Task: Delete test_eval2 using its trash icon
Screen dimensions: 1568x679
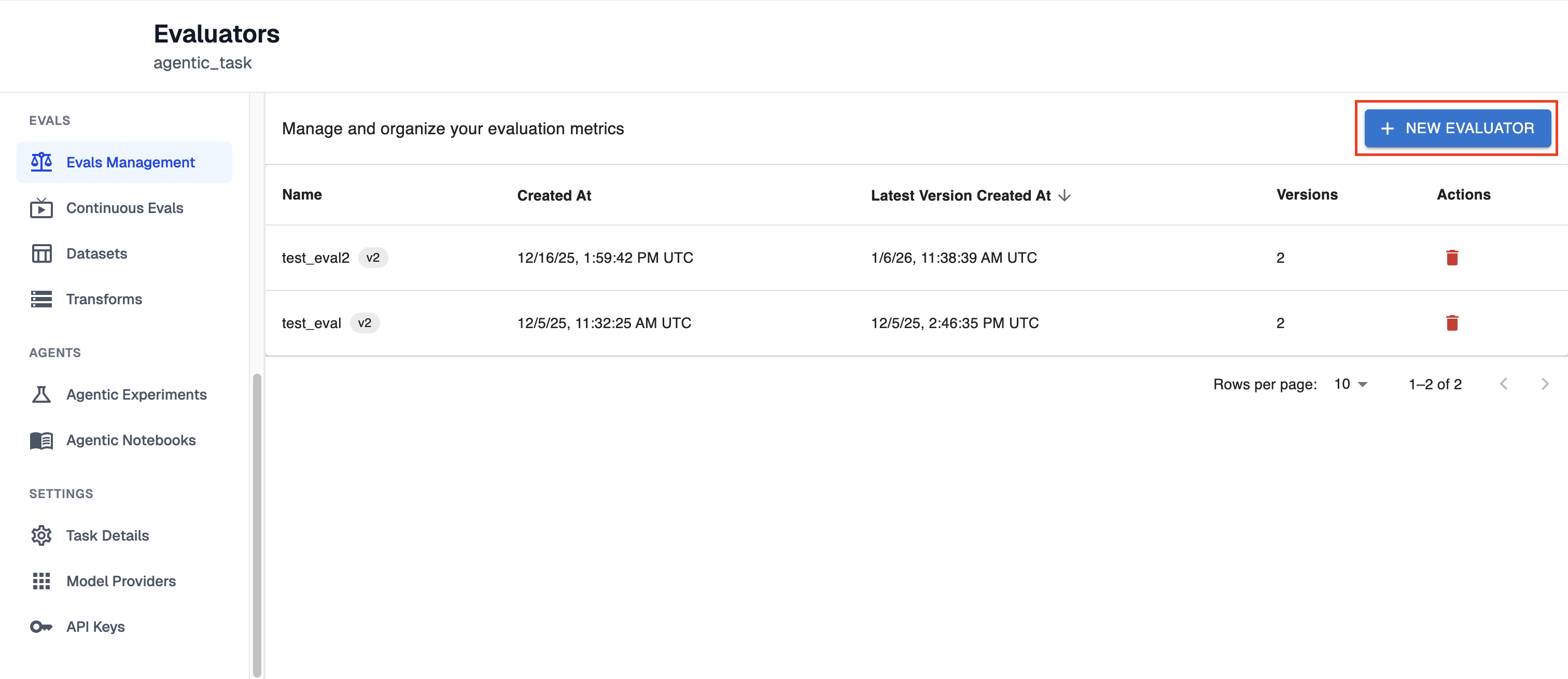Action: pos(1452,258)
